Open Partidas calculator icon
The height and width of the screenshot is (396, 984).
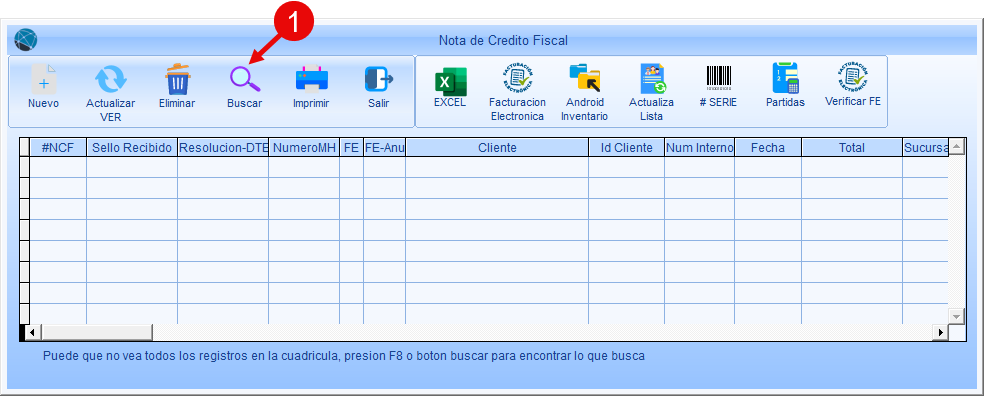click(x=785, y=78)
